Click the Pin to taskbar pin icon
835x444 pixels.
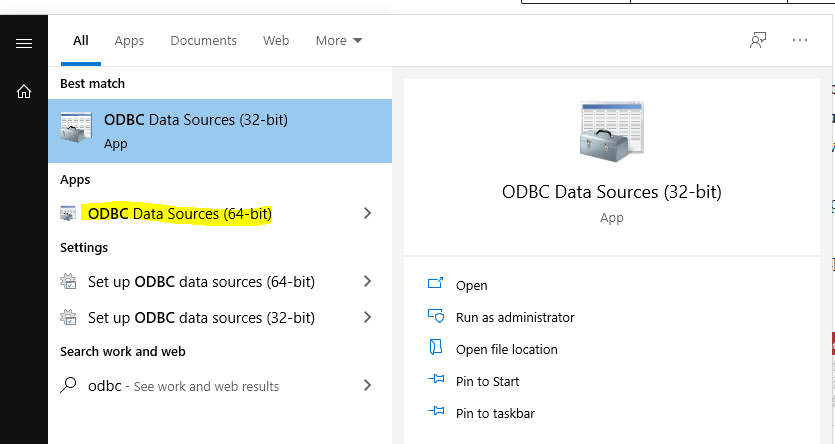(x=435, y=413)
